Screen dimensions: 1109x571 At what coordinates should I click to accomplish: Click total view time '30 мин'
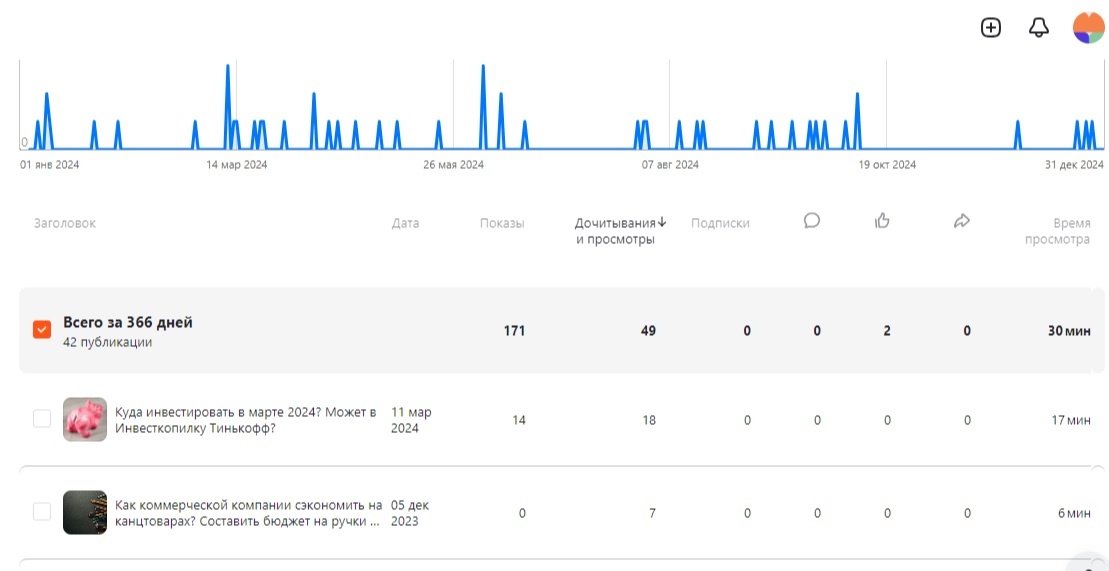point(1069,330)
